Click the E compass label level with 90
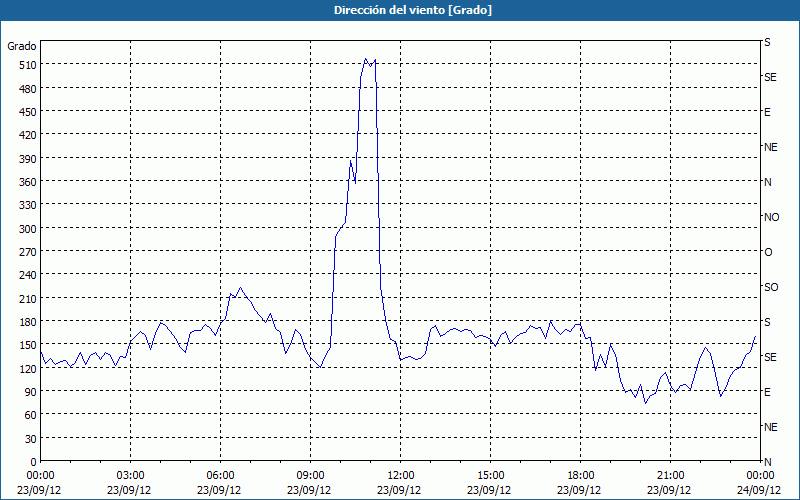800x500 pixels. [767, 392]
